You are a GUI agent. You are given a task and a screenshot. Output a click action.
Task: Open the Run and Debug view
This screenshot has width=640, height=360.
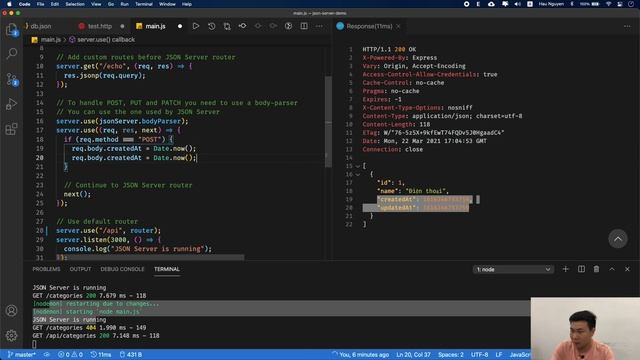pos(11,104)
